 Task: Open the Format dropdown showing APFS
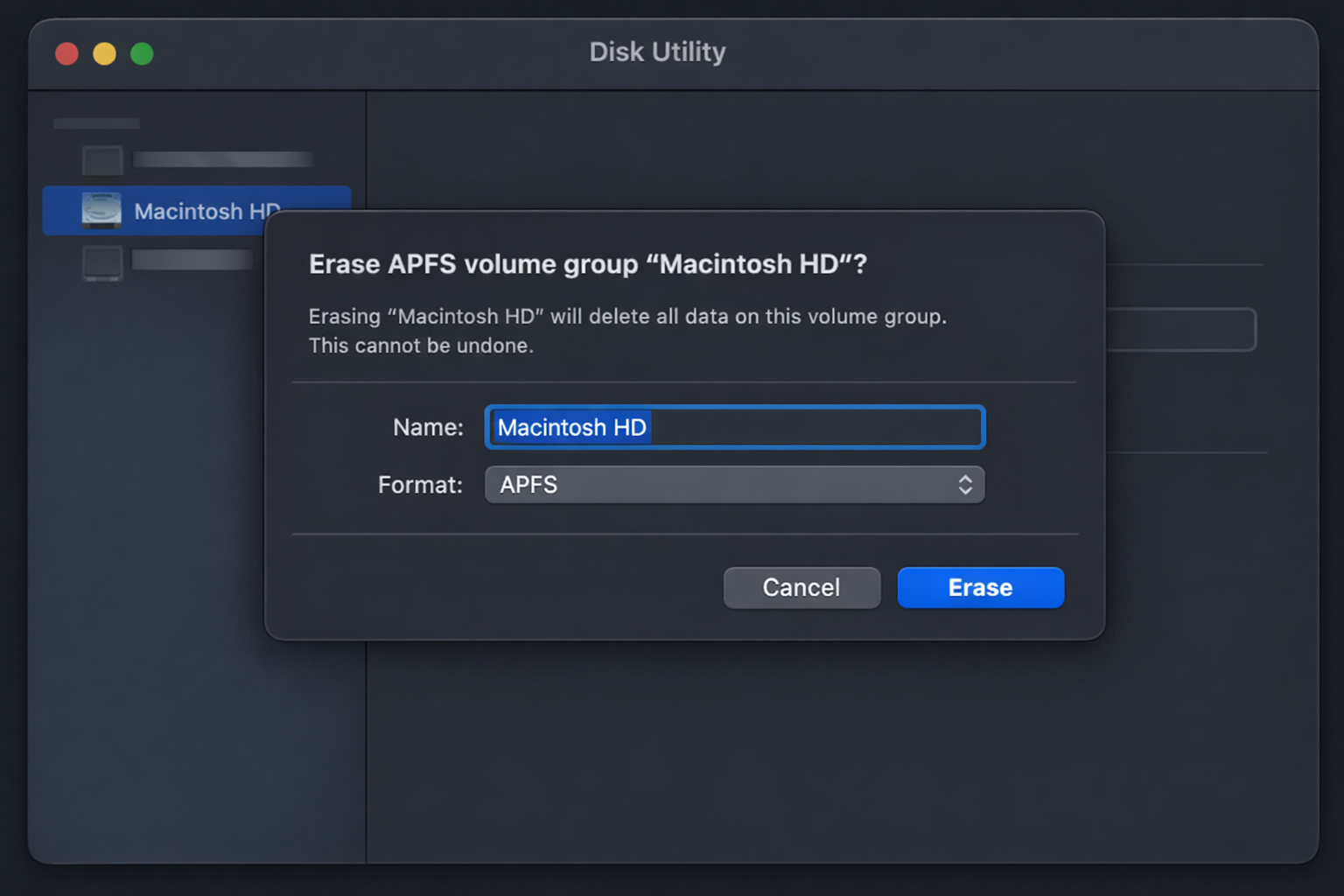tap(734, 485)
